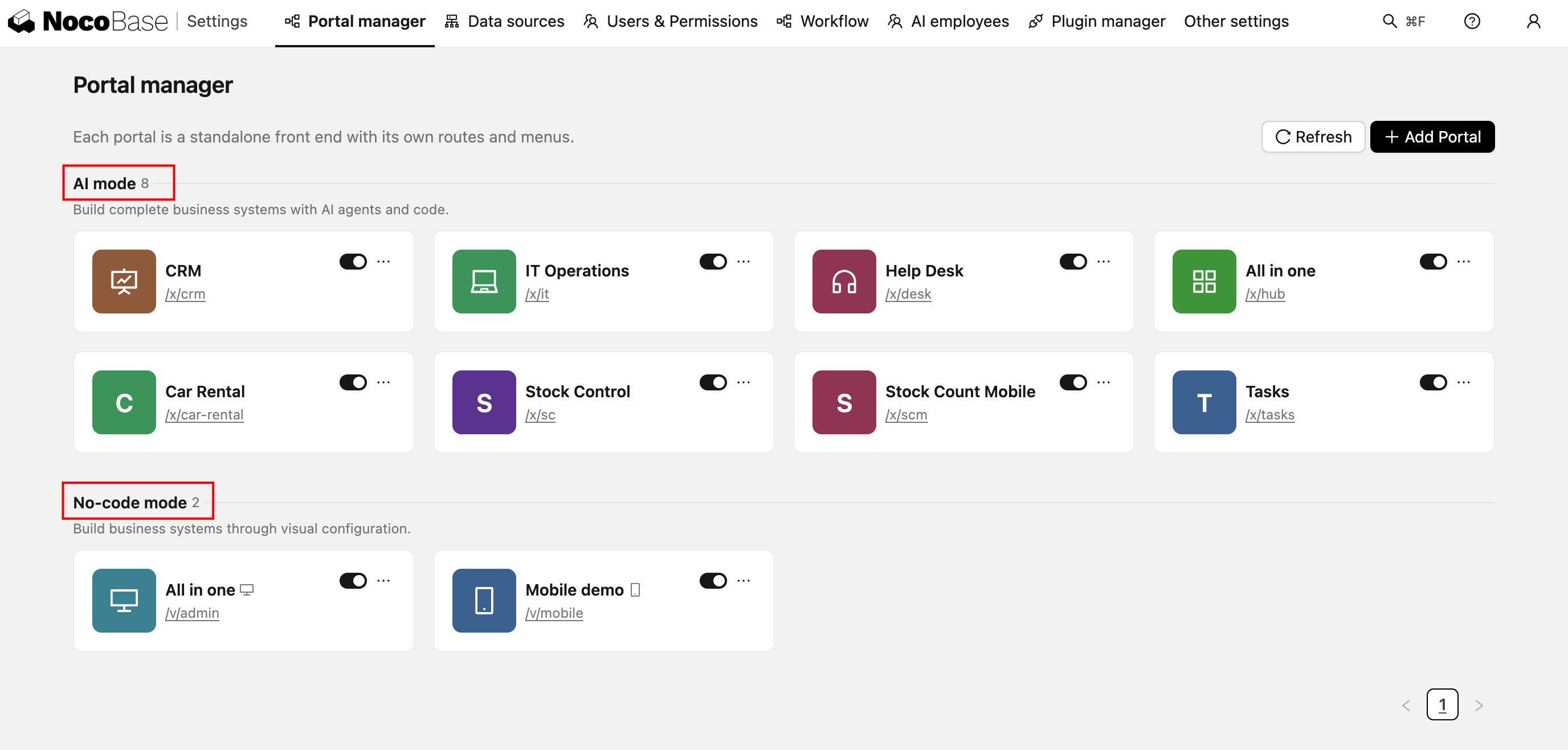Click the Help Desk headphones icon
This screenshot has height=750, width=1568.
point(844,282)
